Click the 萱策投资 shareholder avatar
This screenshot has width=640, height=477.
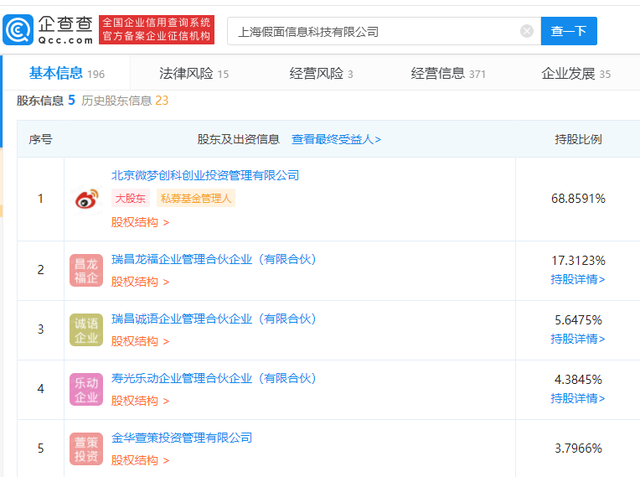(86, 449)
